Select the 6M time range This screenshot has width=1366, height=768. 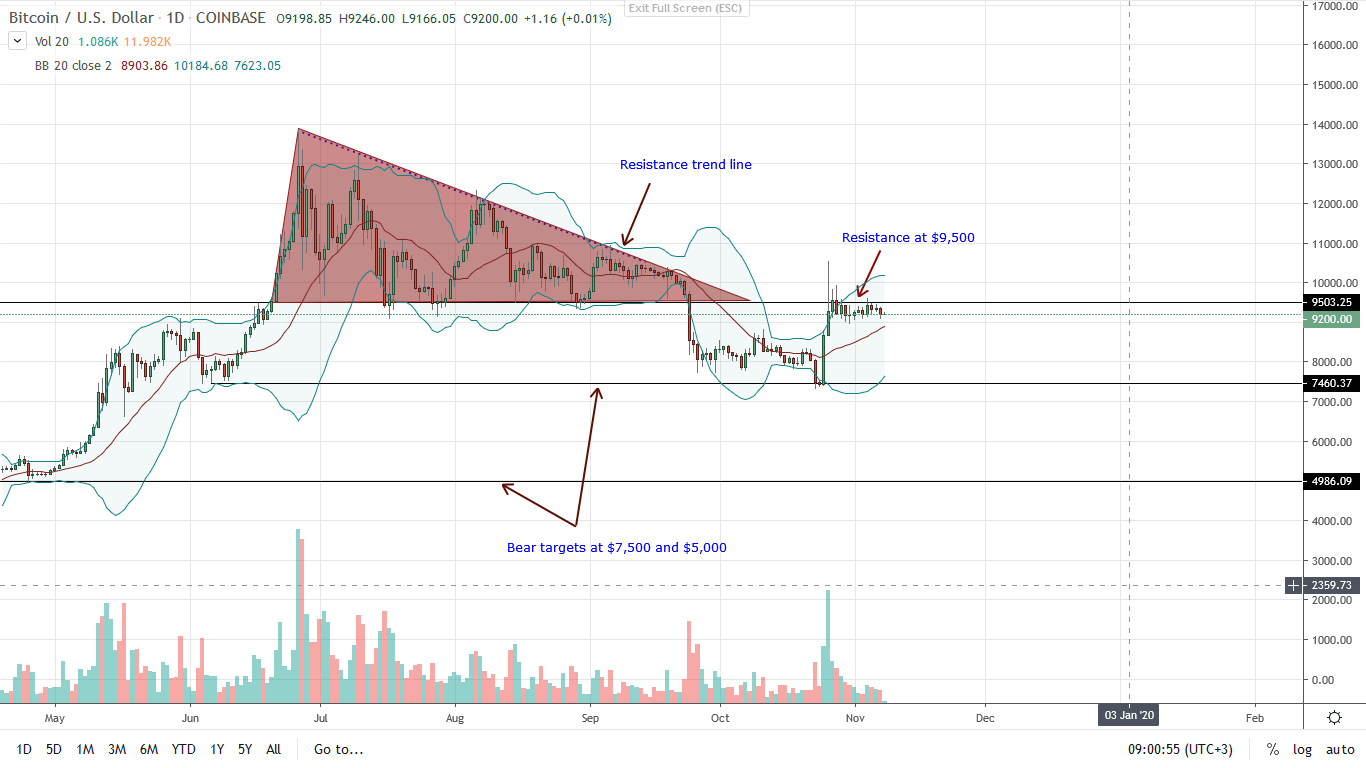[149, 749]
